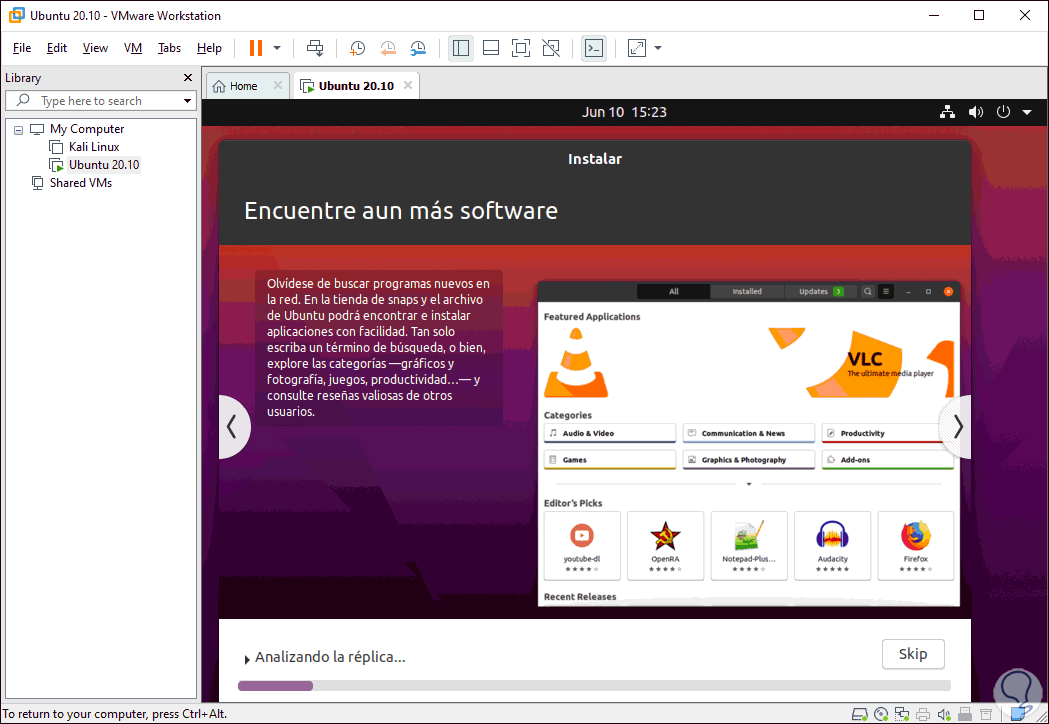Select My Computer in the library
1049x724 pixels.
pos(87,128)
